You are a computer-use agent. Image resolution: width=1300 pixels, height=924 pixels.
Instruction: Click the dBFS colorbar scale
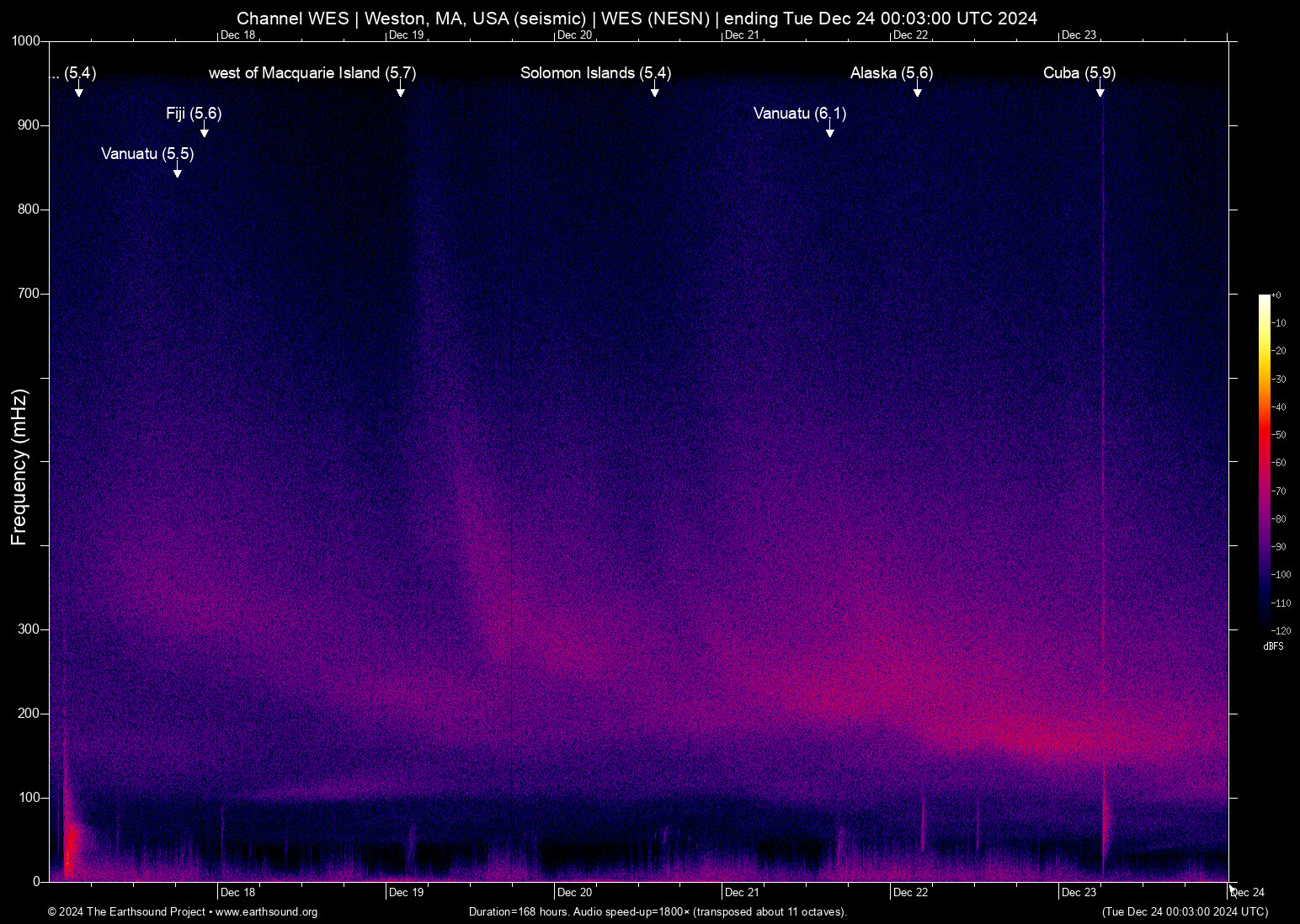coord(1267,463)
